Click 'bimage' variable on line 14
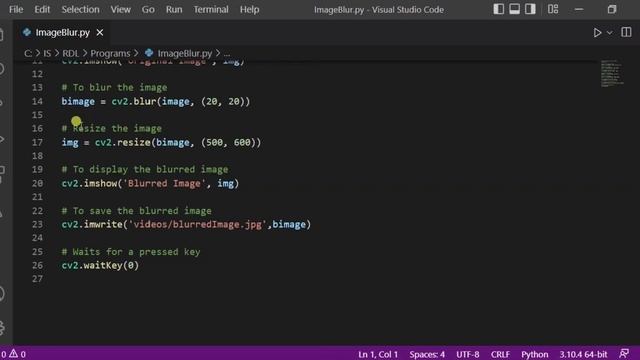The height and width of the screenshot is (360, 640). click(x=78, y=101)
